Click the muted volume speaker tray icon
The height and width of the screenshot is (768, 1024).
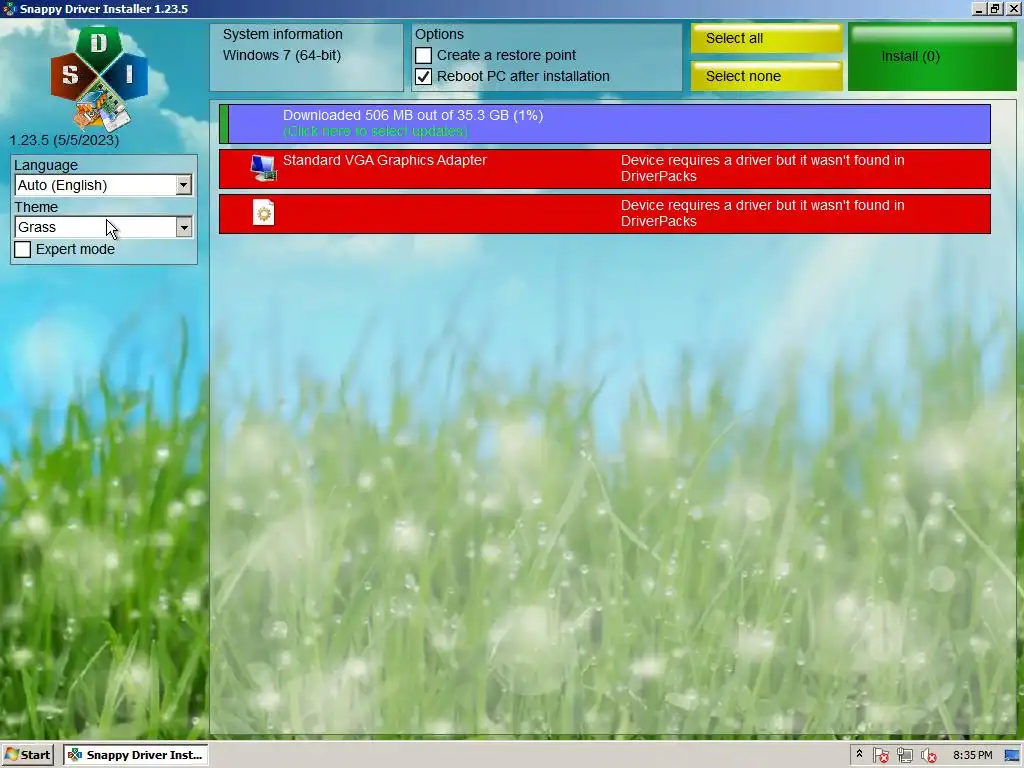point(929,755)
